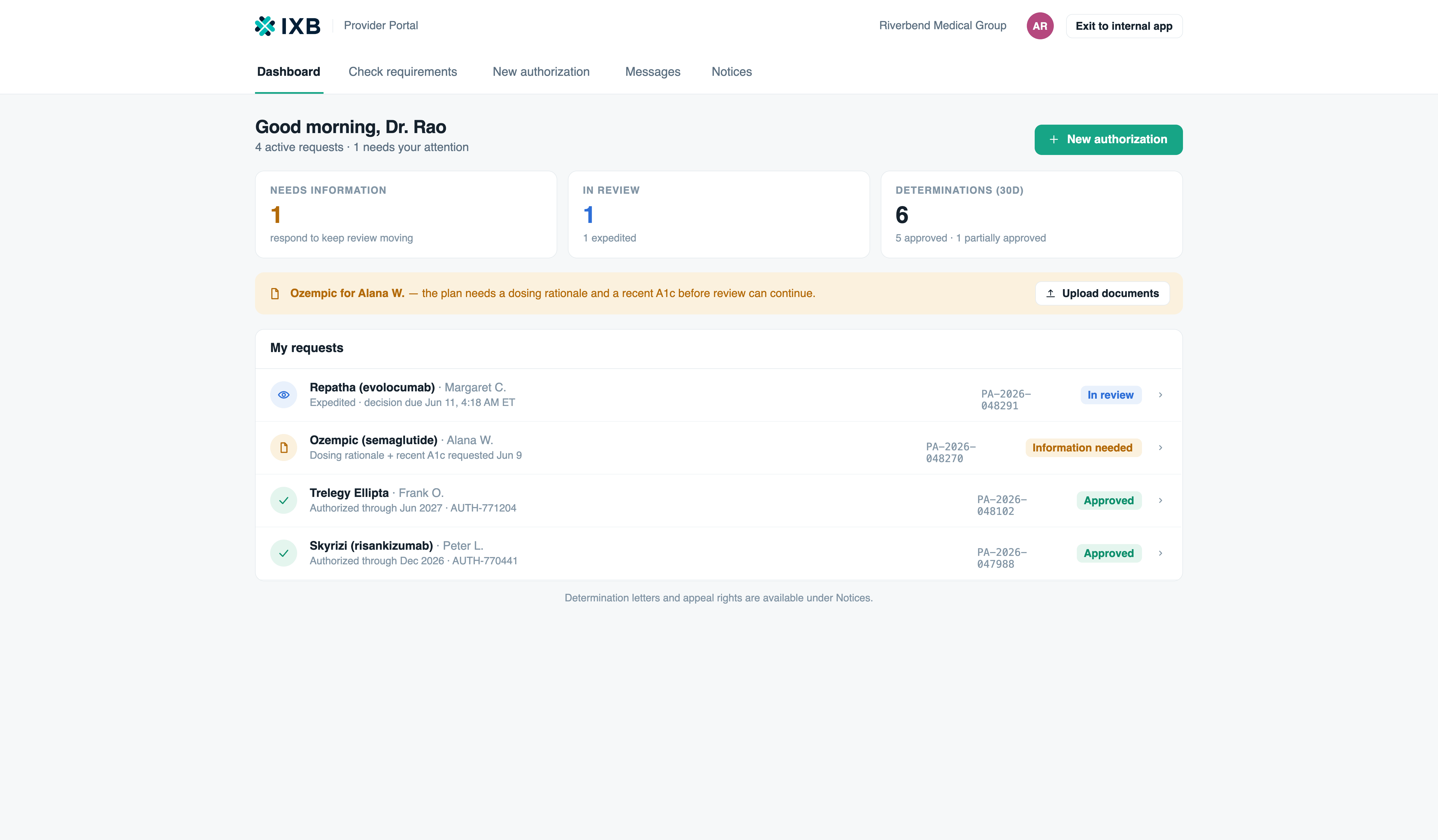Click the Provider Portal label
The height and width of the screenshot is (840, 1438).
coord(381,26)
